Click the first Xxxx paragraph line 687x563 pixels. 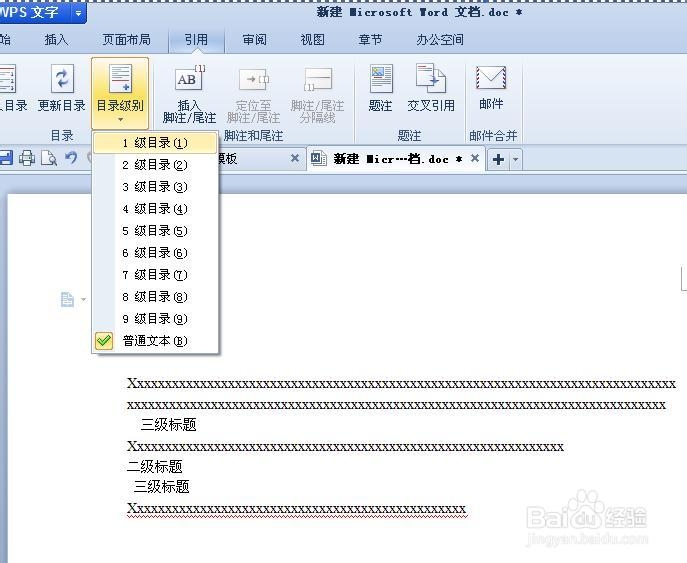[401, 384]
